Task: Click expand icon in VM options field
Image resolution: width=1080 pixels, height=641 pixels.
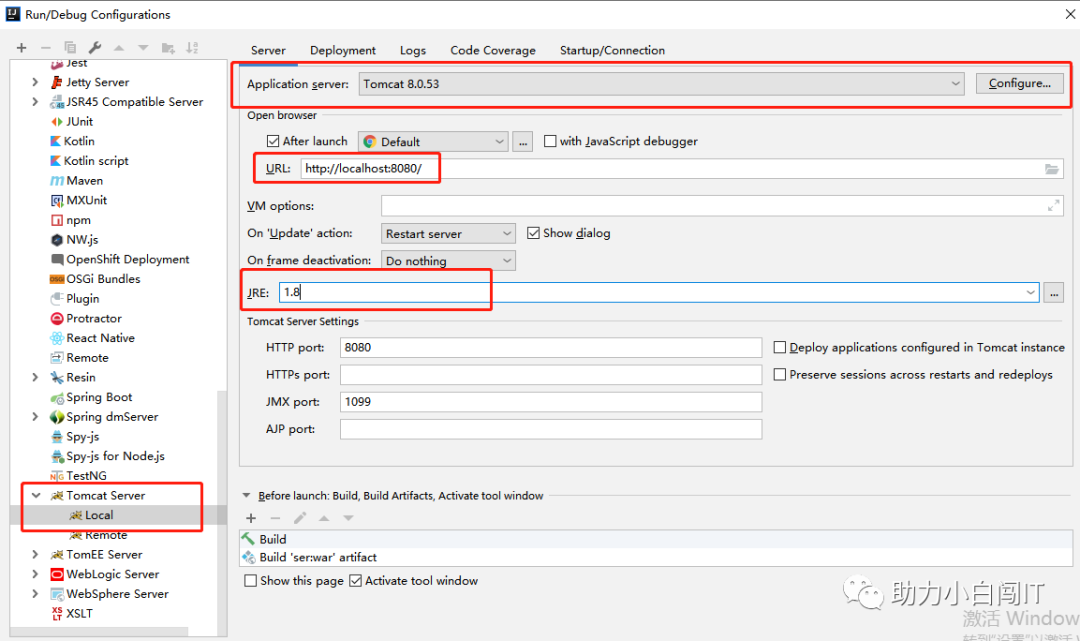Action: point(1053,206)
